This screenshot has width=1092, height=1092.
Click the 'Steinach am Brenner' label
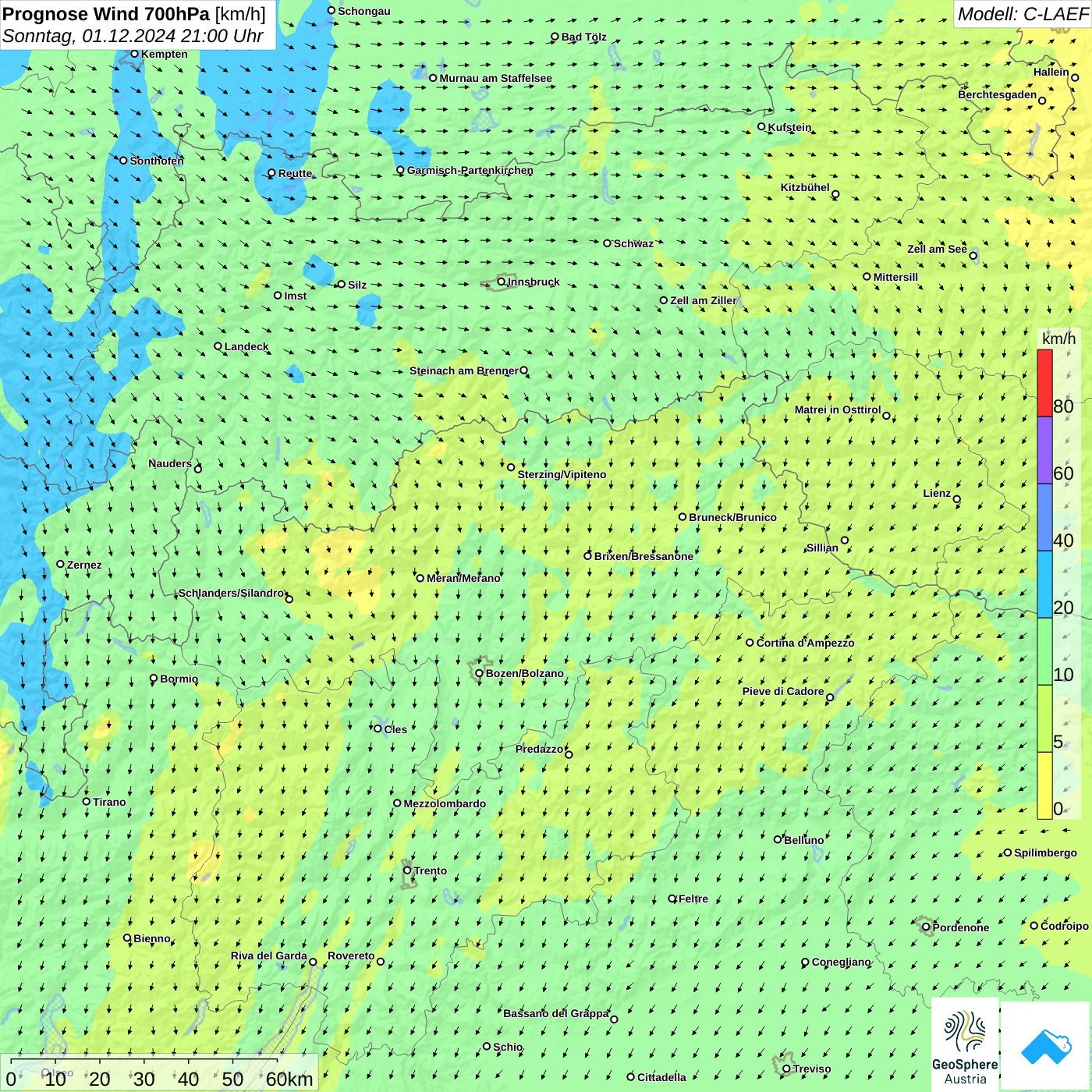[464, 370]
